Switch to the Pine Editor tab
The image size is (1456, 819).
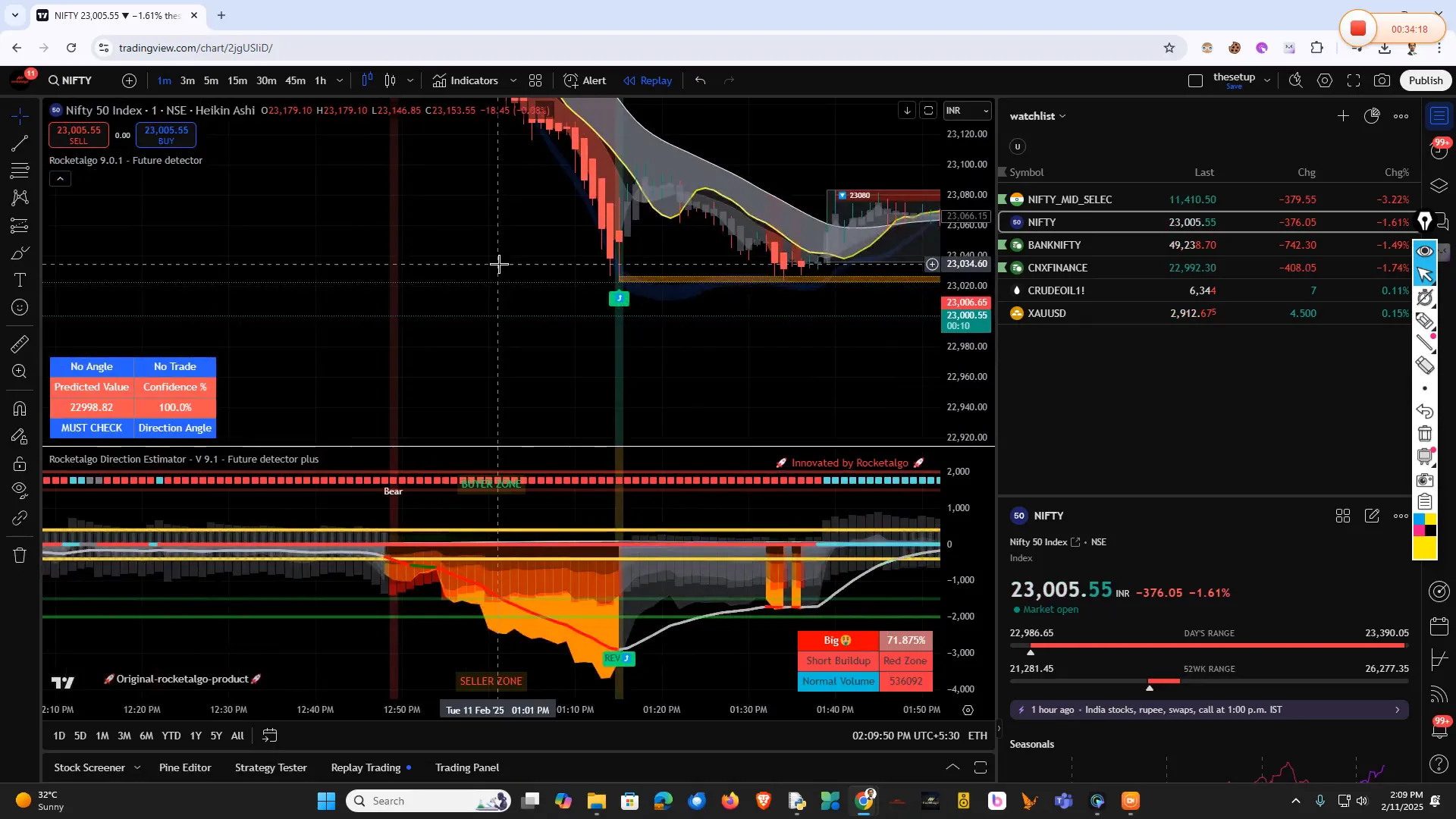[185, 767]
